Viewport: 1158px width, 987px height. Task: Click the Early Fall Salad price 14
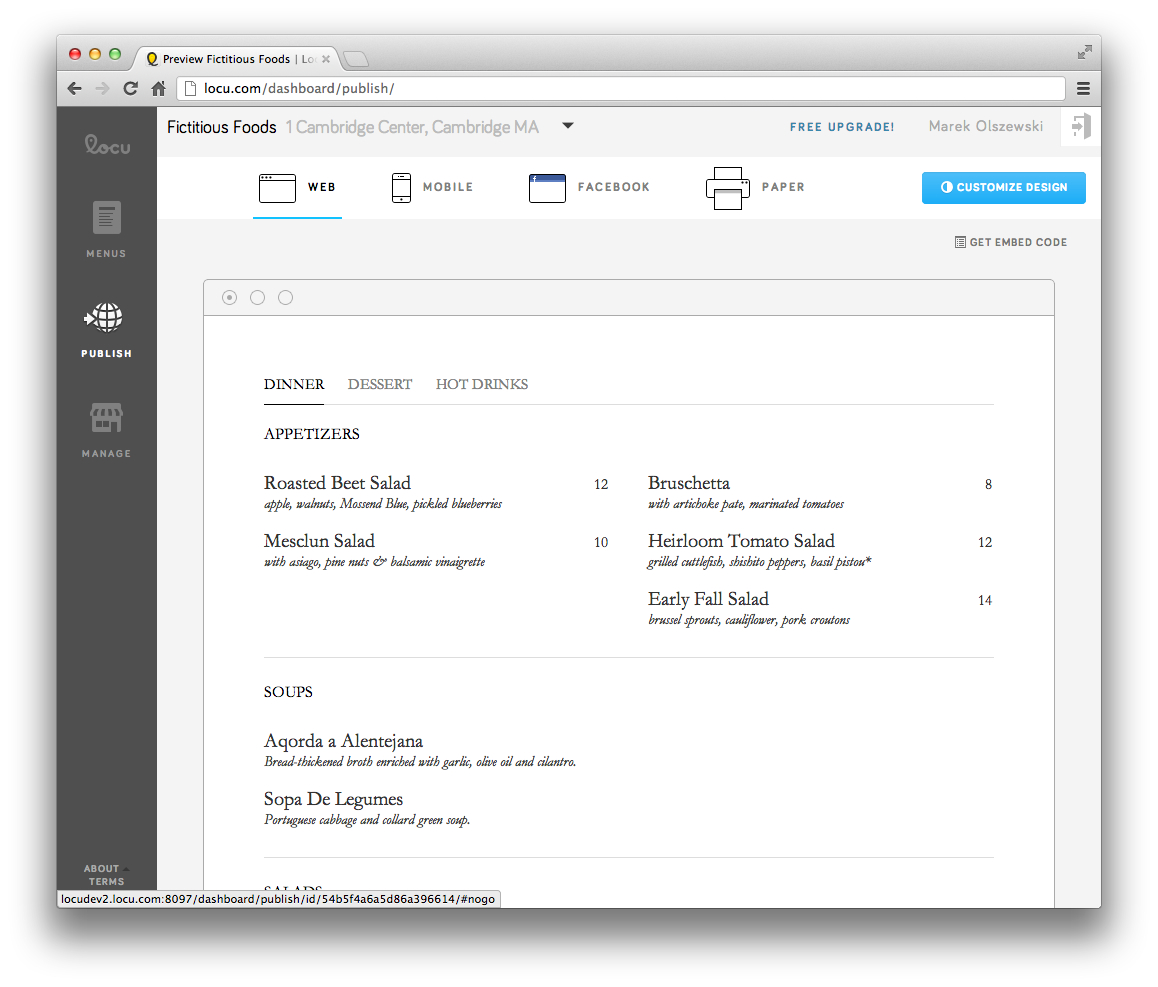(x=984, y=601)
